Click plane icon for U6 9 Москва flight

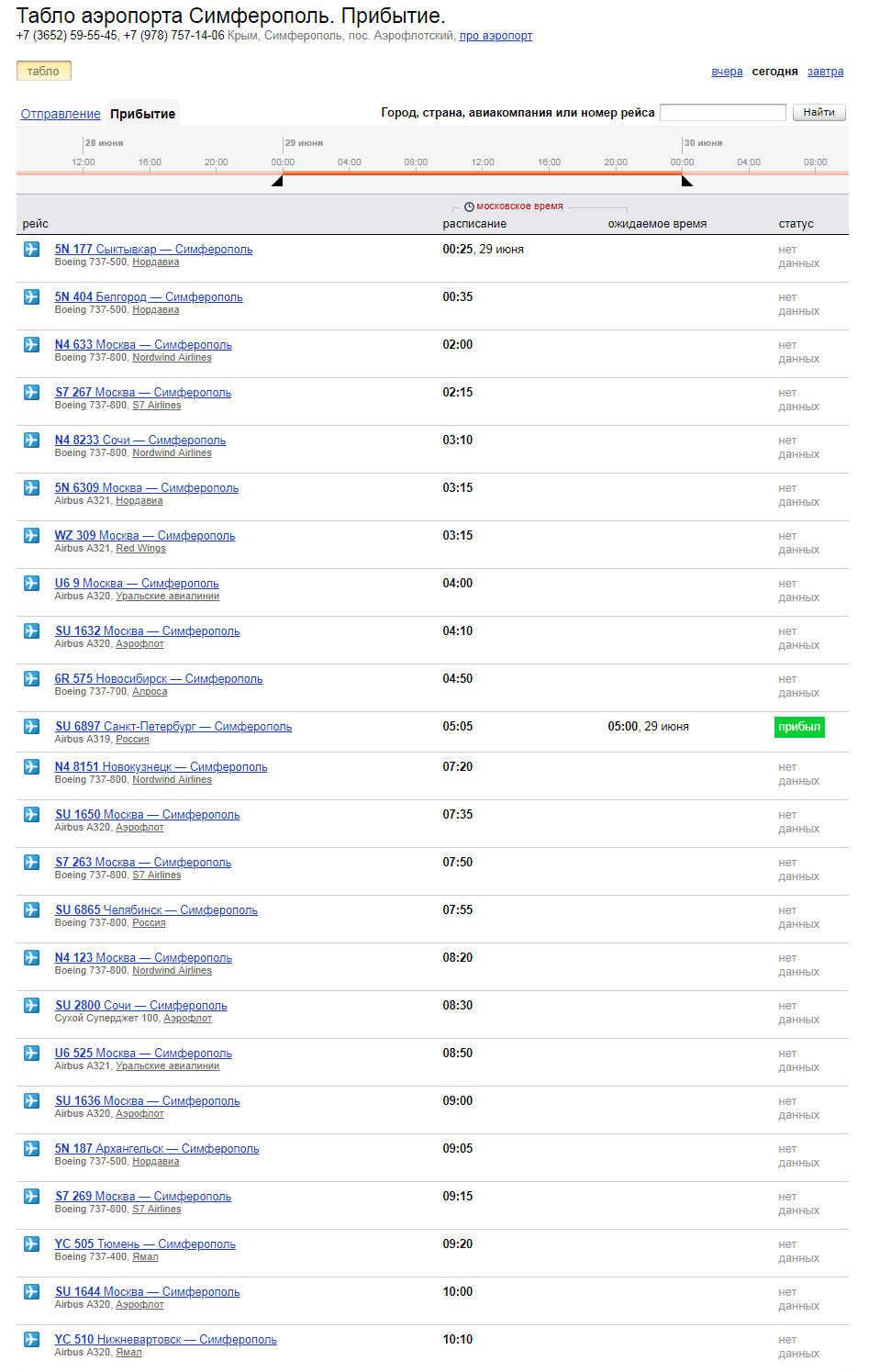tap(32, 583)
